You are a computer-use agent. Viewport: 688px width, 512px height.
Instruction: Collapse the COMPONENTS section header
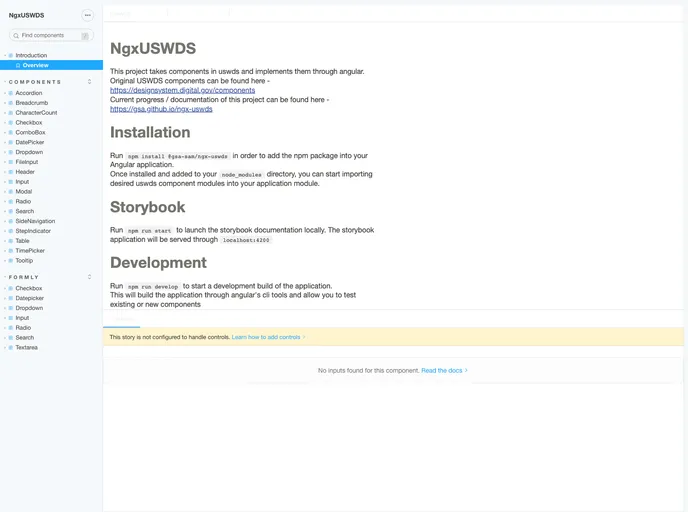coord(35,82)
